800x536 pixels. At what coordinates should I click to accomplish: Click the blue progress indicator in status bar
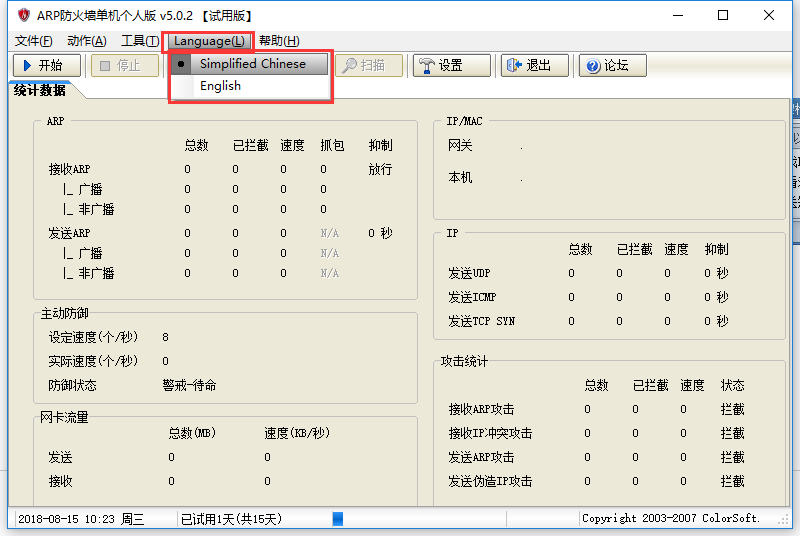click(338, 519)
